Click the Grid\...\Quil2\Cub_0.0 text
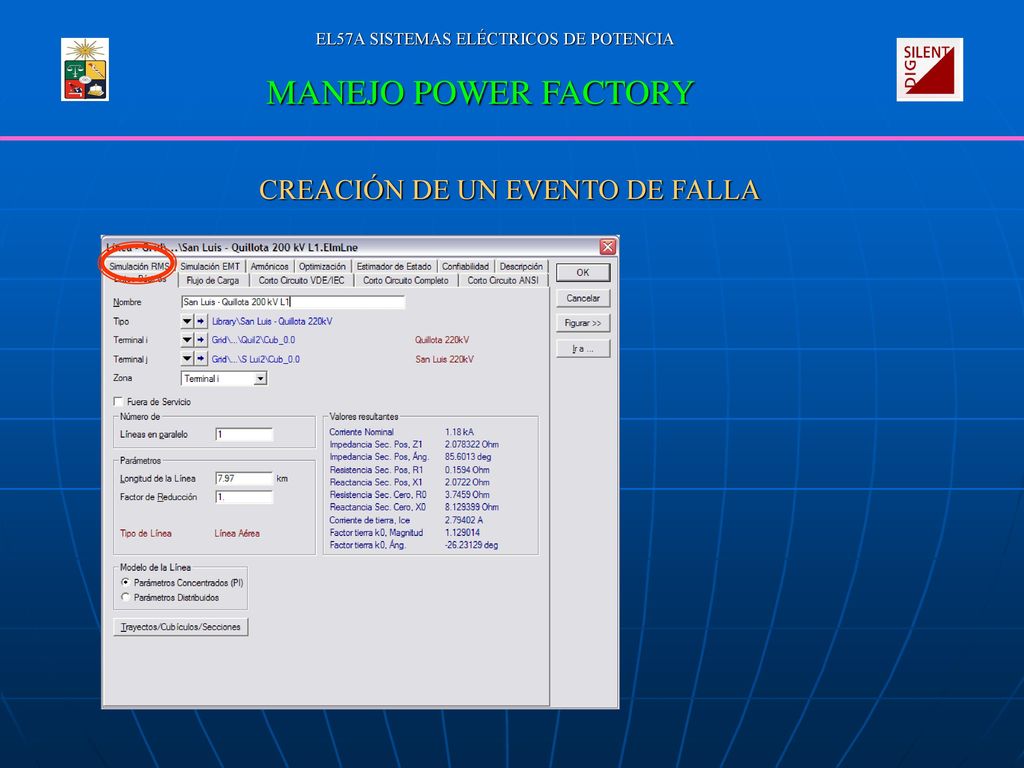Viewport: 1024px width, 768px height. coord(253,340)
